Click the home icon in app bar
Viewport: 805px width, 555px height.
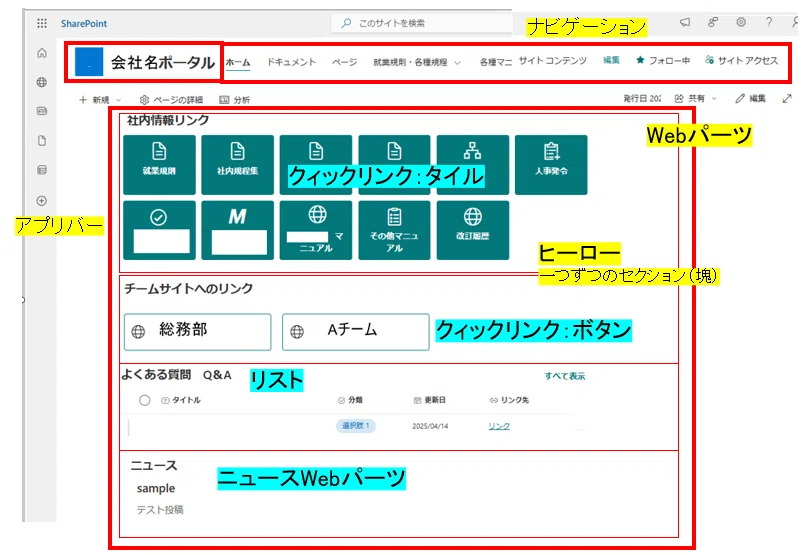tap(42, 53)
